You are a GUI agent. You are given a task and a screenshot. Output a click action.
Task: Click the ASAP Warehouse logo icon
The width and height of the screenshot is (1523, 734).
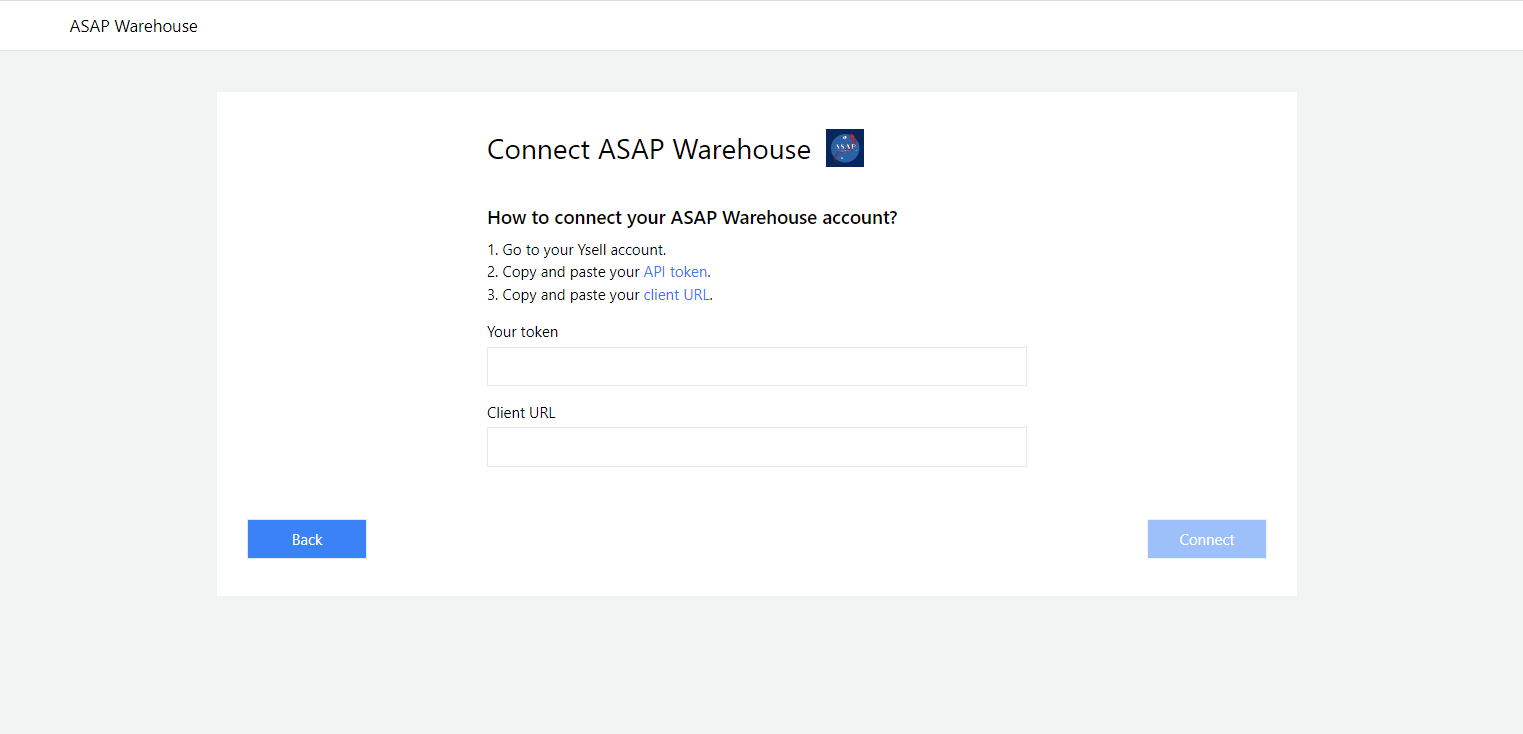click(845, 148)
